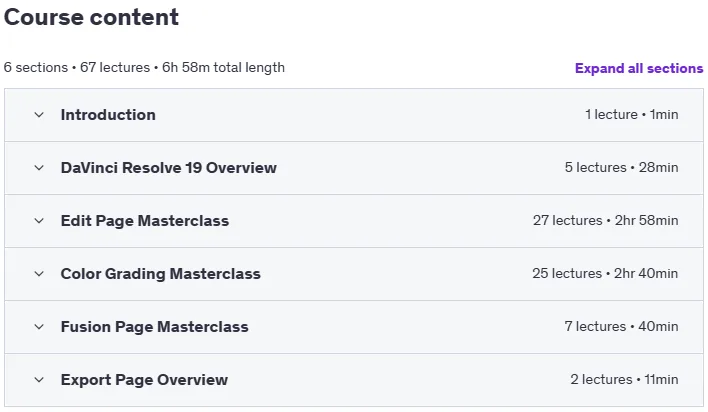Select DaVinci Resolve 19 Overview title
The image size is (708, 412).
[169, 168]
